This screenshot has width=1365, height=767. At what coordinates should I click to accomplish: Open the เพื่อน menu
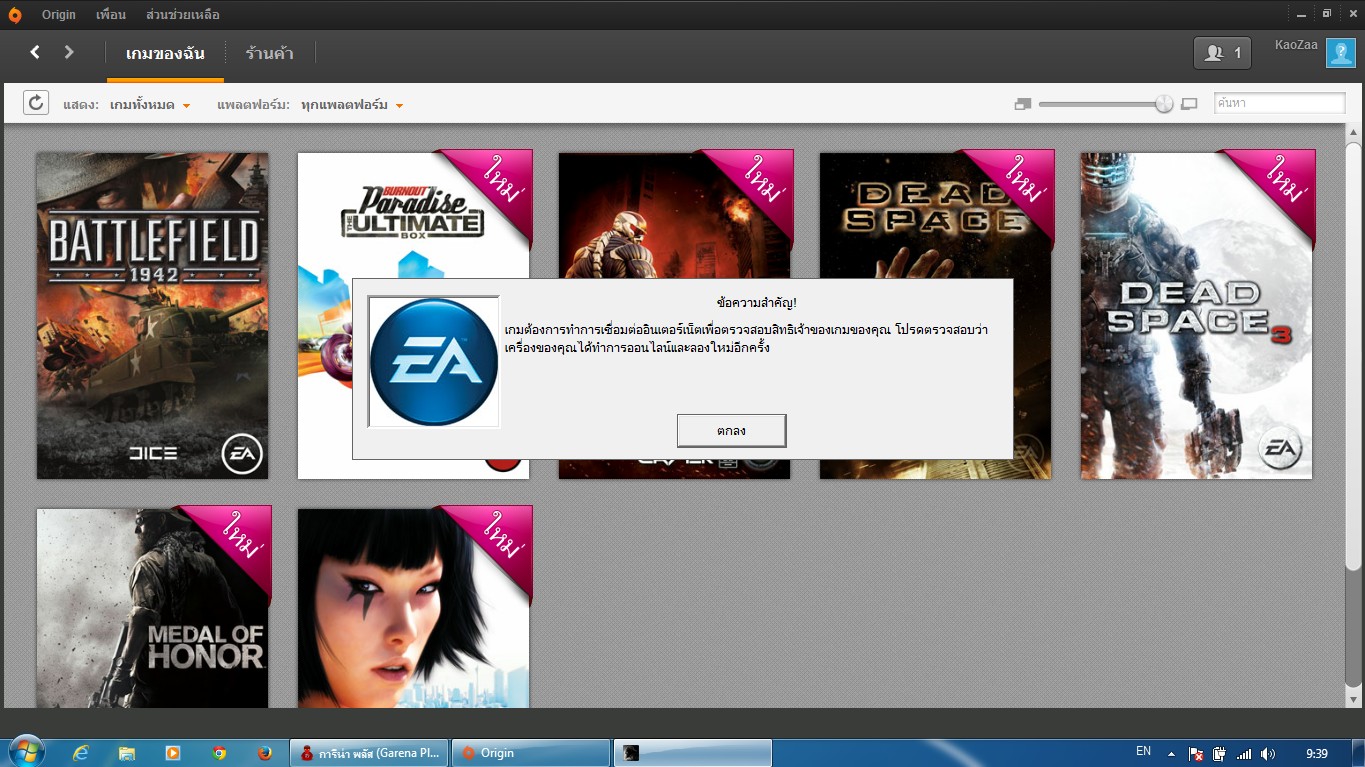pos(111,15)
